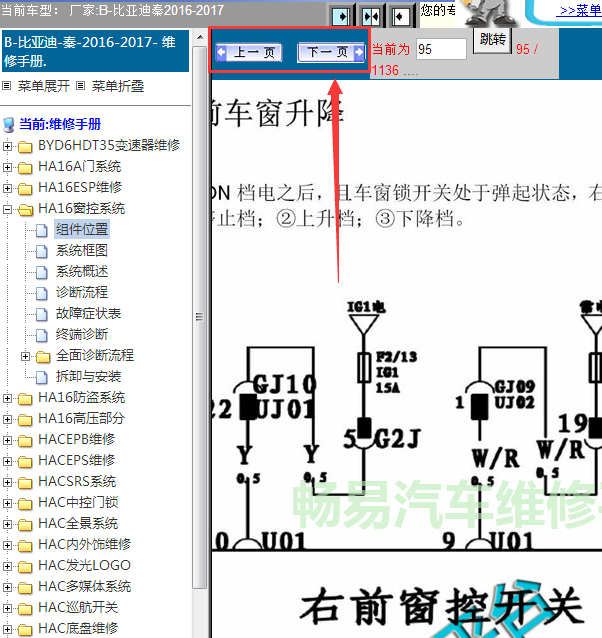The width and height of the screenshot is (602, 638).
Task: Click folder icon of HA16高压部分
Action: [x=25, y=420]
